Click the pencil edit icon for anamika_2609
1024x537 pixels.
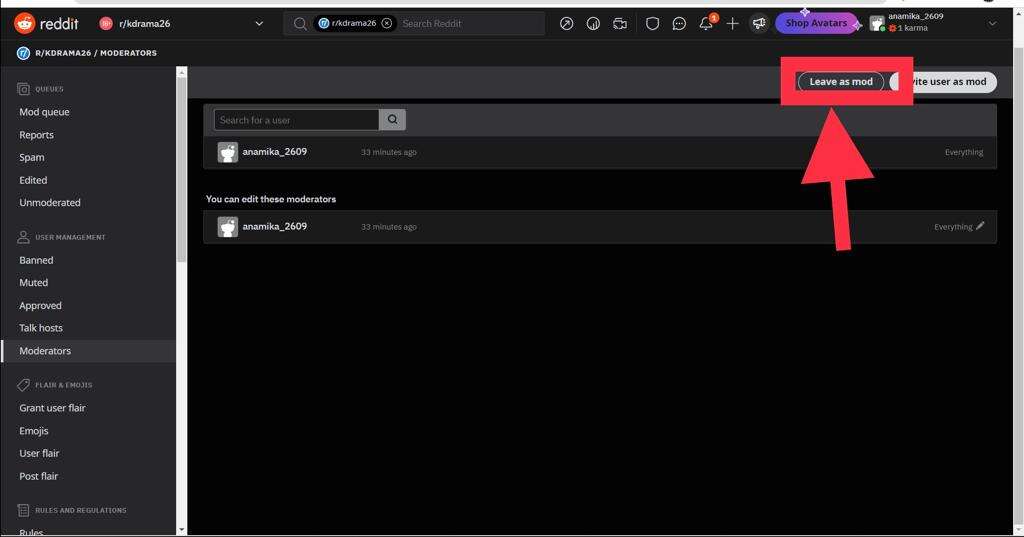point(980,226)
